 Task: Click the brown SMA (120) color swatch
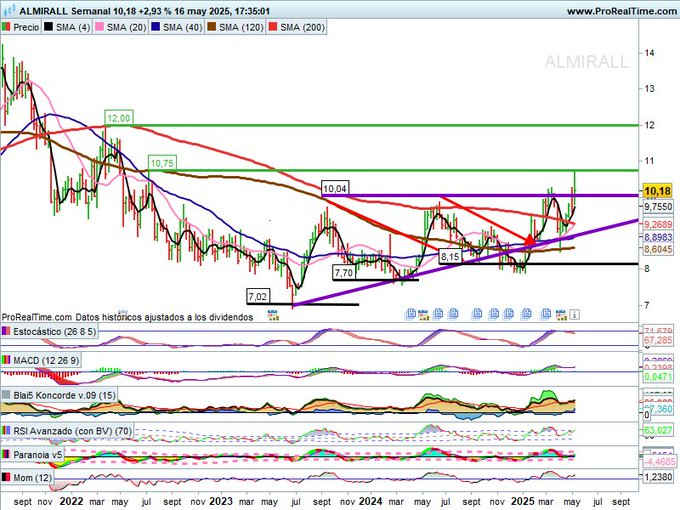pyautogui.click(x=212, y=27)
